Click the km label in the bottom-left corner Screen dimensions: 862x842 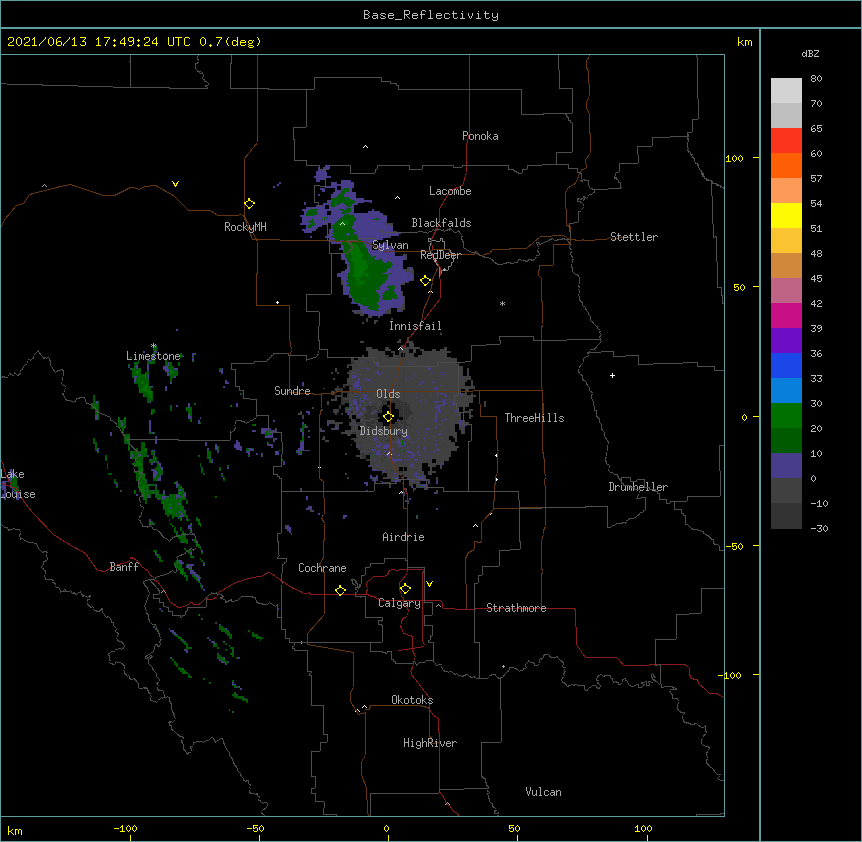pyautogui.click(x=15, y=831)
